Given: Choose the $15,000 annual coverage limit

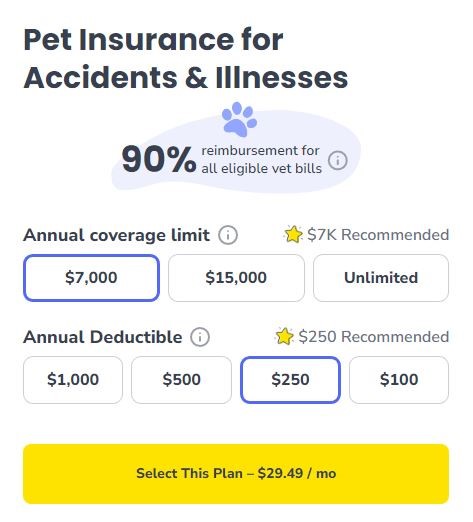Looking at the screenshot, I should (x=236, y=278).
